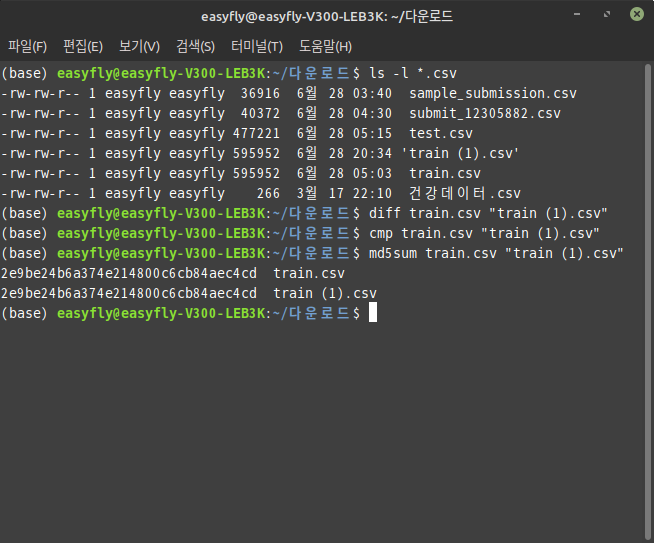
Task: Click the terminal cursor block at prompt
Action: [373, 313]
